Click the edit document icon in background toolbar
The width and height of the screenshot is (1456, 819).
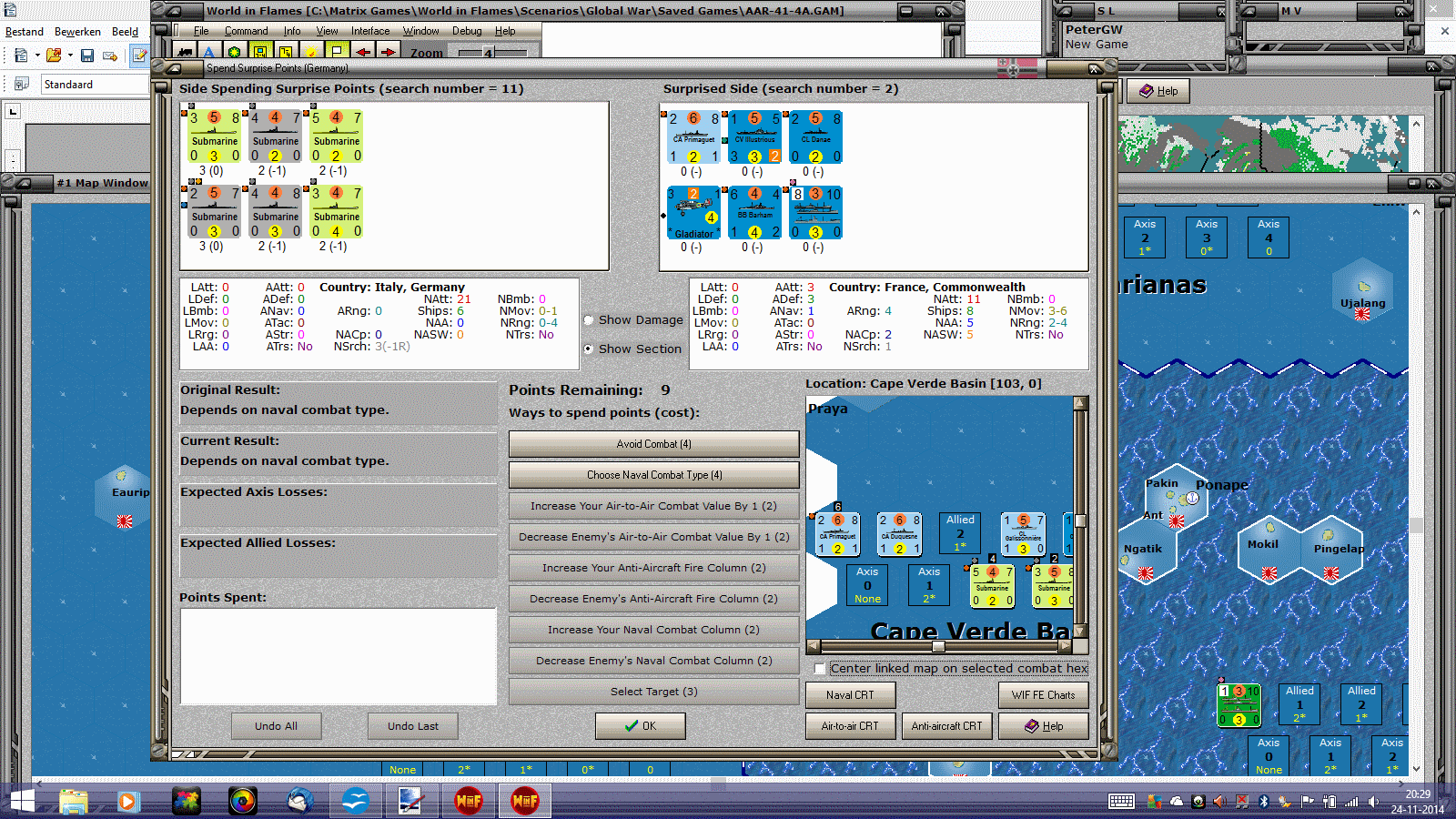tap(139, 56)
